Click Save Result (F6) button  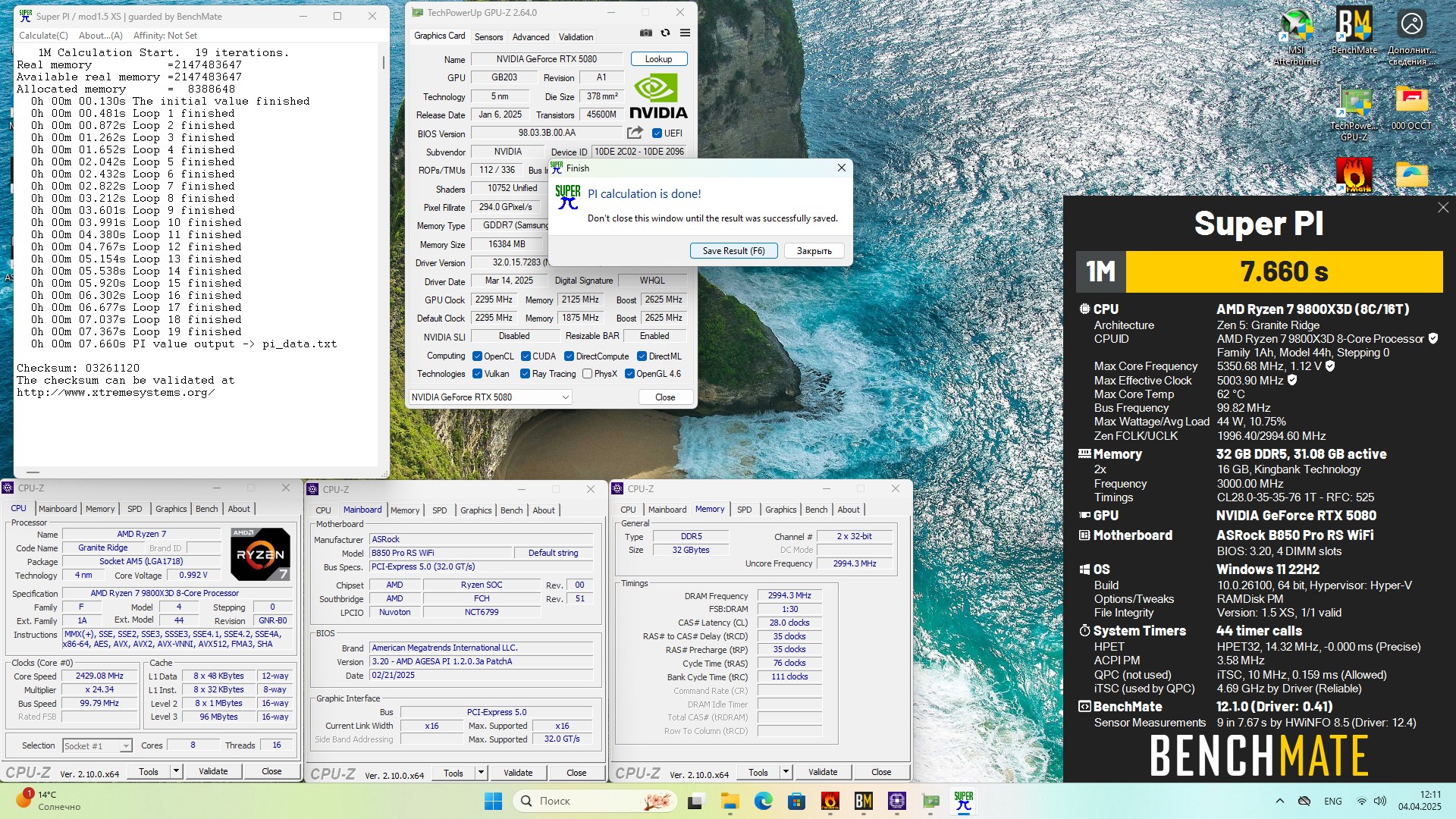[x=733, y=251]
